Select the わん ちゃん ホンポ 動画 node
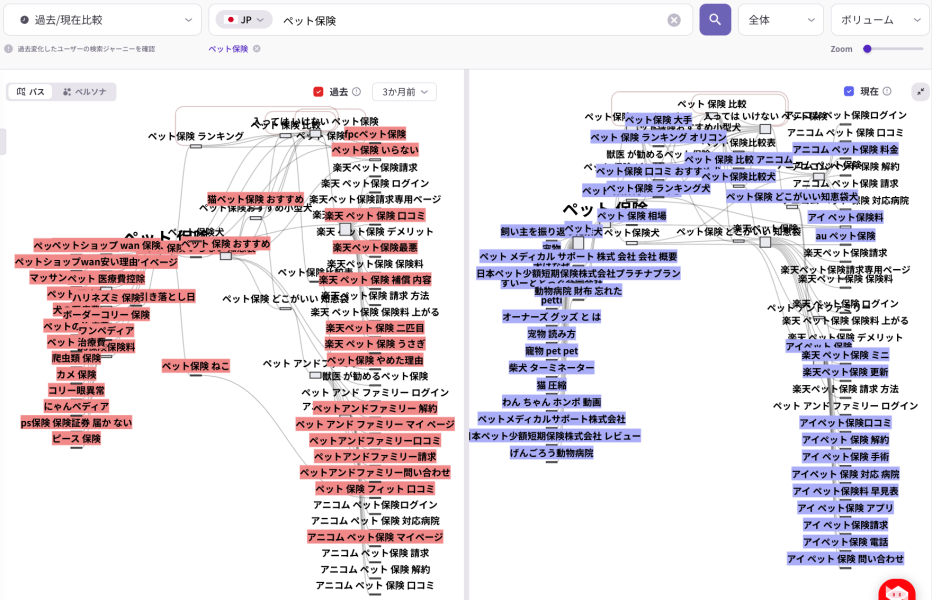This screenshot has height=600, width=932. pyautogui.click(x=551, y=401)
